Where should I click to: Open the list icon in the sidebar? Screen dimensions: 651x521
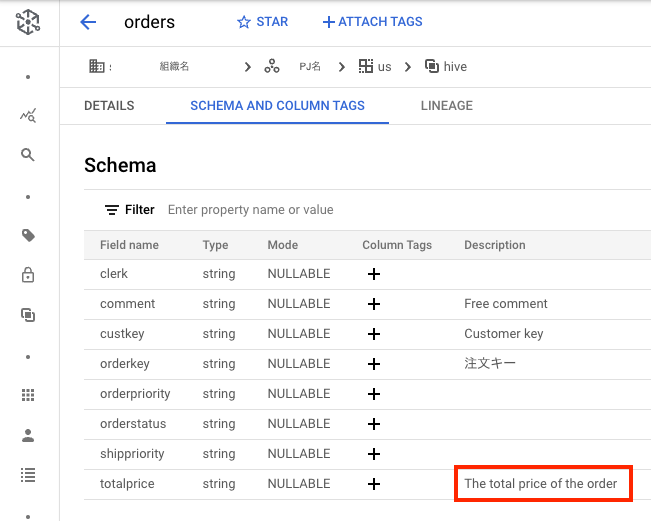[28, 474]
